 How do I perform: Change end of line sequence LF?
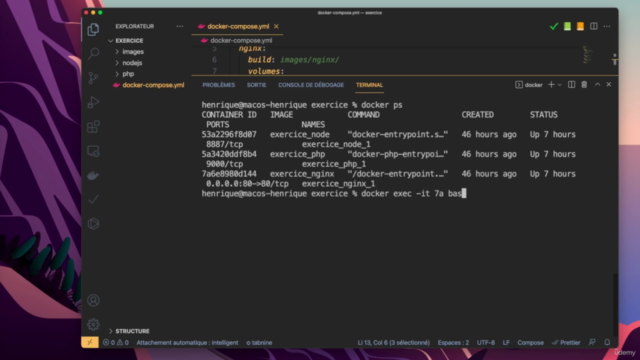point(506,342)
